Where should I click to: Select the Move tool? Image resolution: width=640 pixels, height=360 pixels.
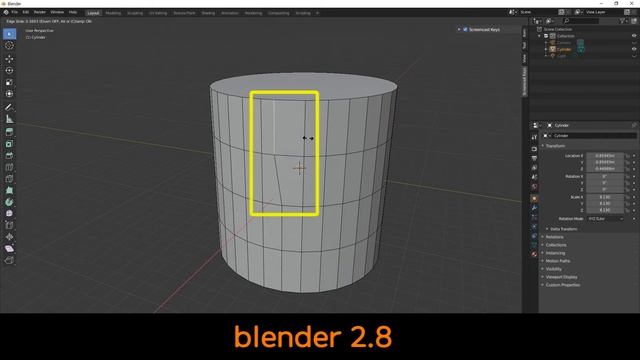click(x=9, y=59)
